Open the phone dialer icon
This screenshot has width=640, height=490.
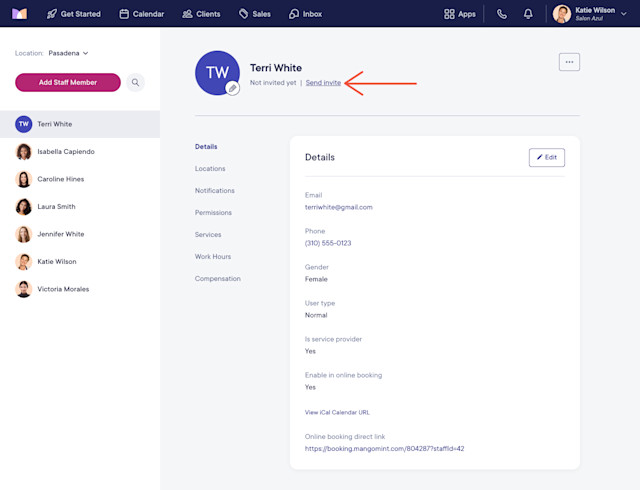pyautogui.click(x=502, y=14)
